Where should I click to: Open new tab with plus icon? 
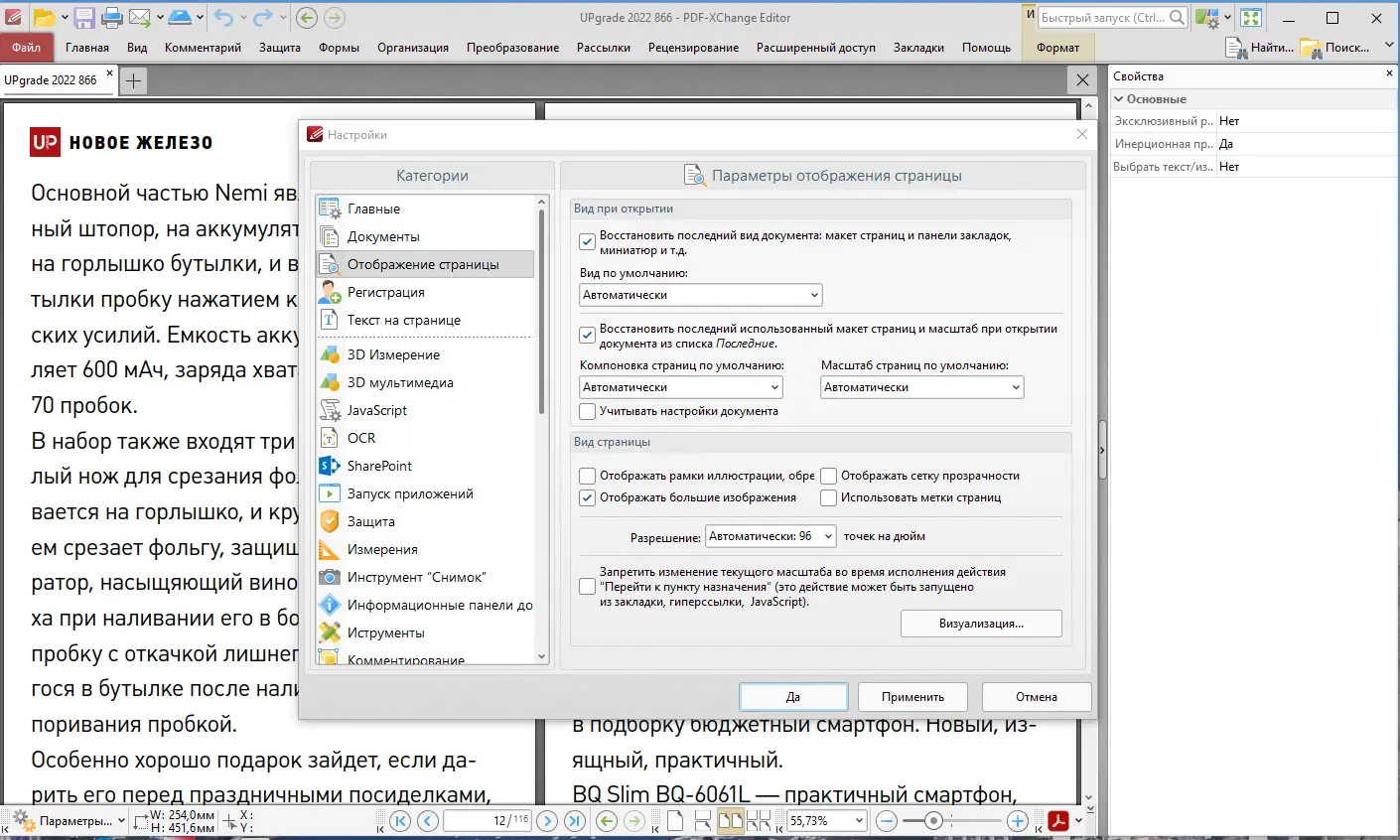click(x=134, y=80)
